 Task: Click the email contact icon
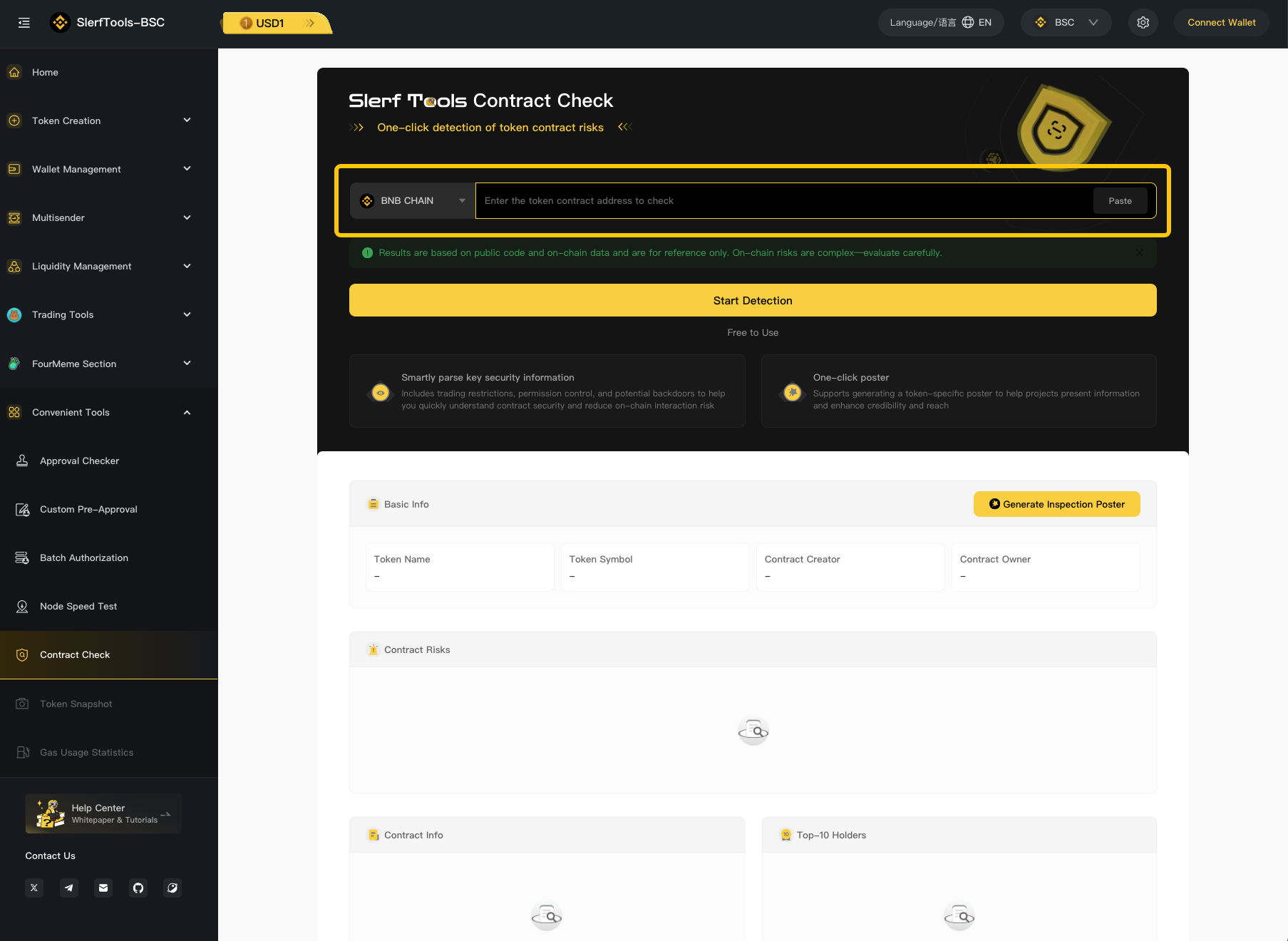coord(103,888)
